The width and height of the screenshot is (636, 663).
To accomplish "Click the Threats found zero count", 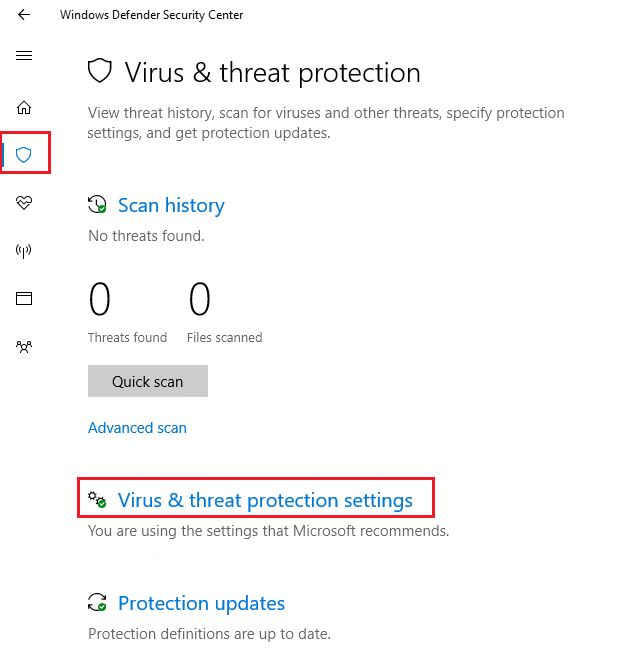I will point(100,299).
